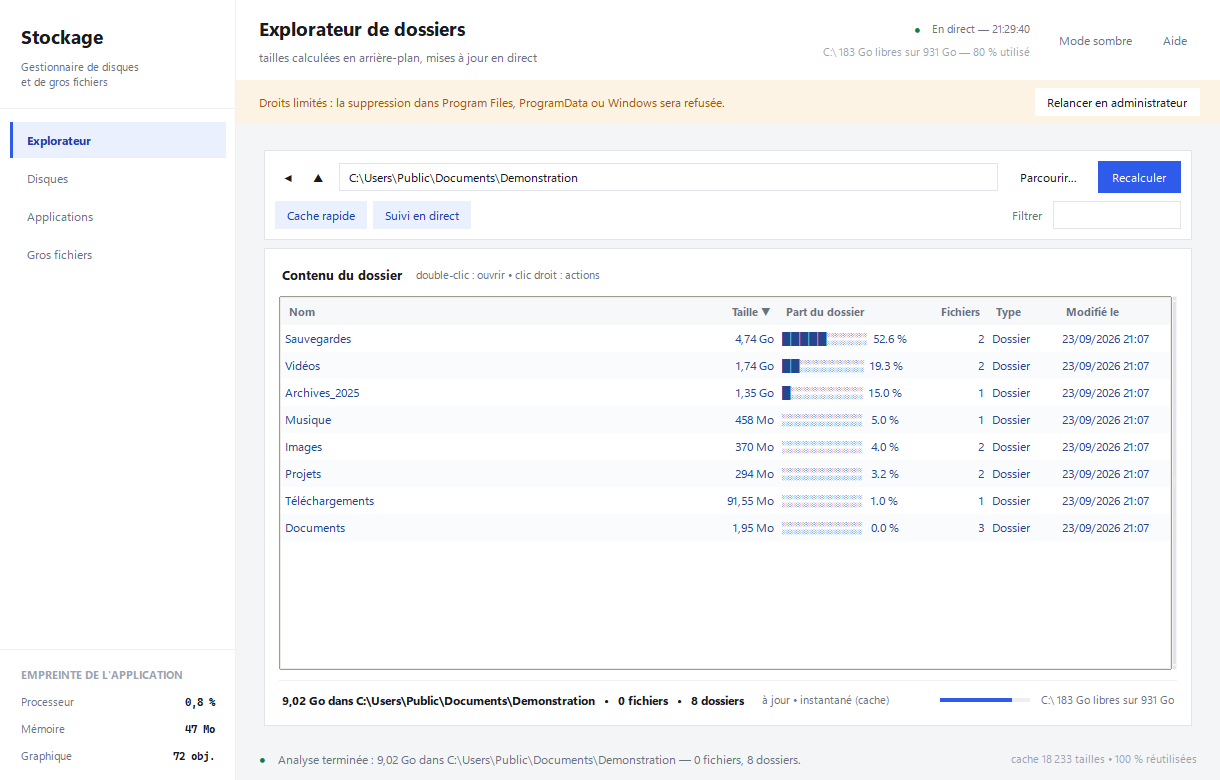This screenshot has height=780, width=1220.
Task: Select the Sauvegardes folder row
Action: point(725,339)
